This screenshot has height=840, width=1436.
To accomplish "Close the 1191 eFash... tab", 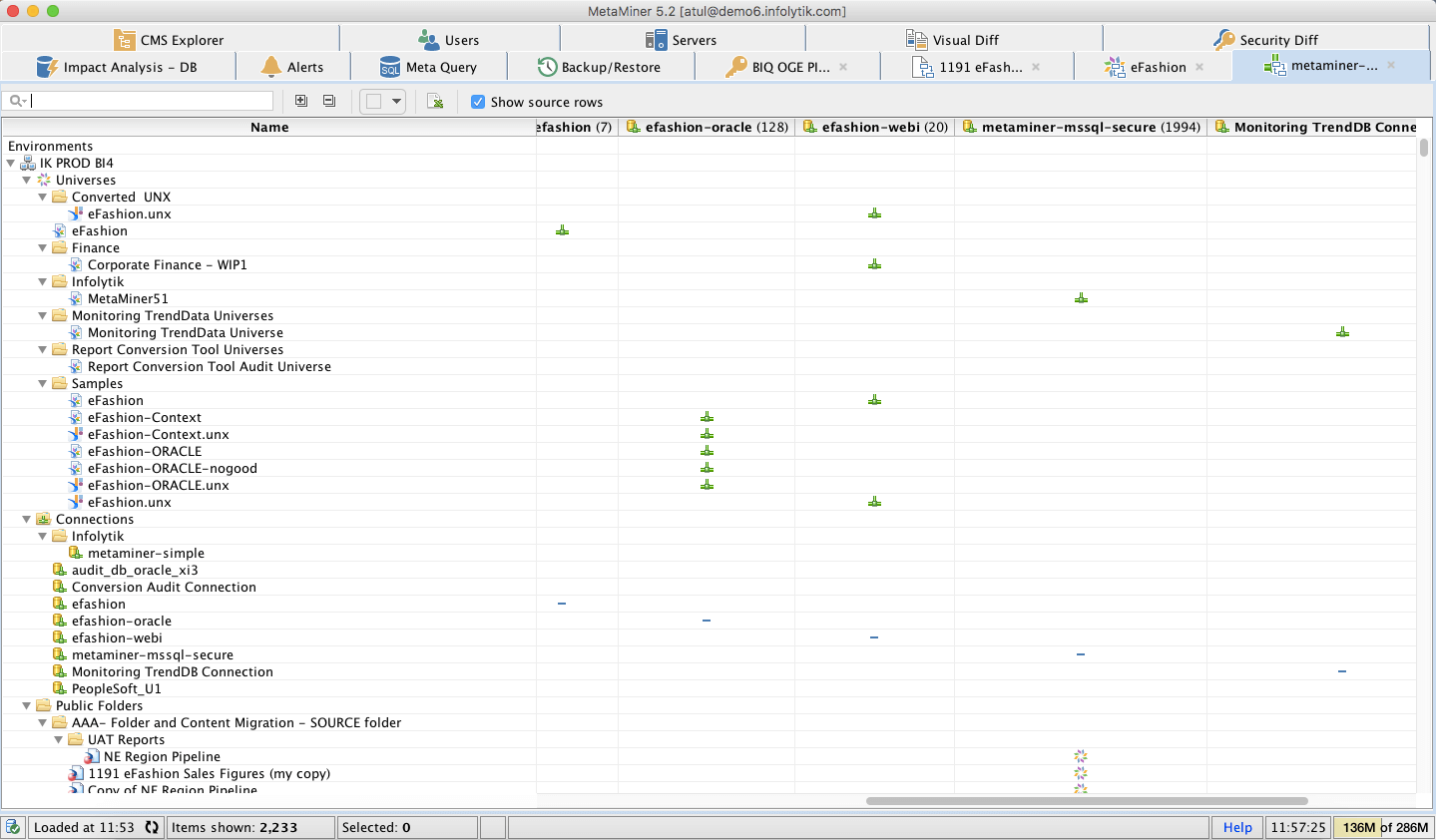I will point(1036,67).
